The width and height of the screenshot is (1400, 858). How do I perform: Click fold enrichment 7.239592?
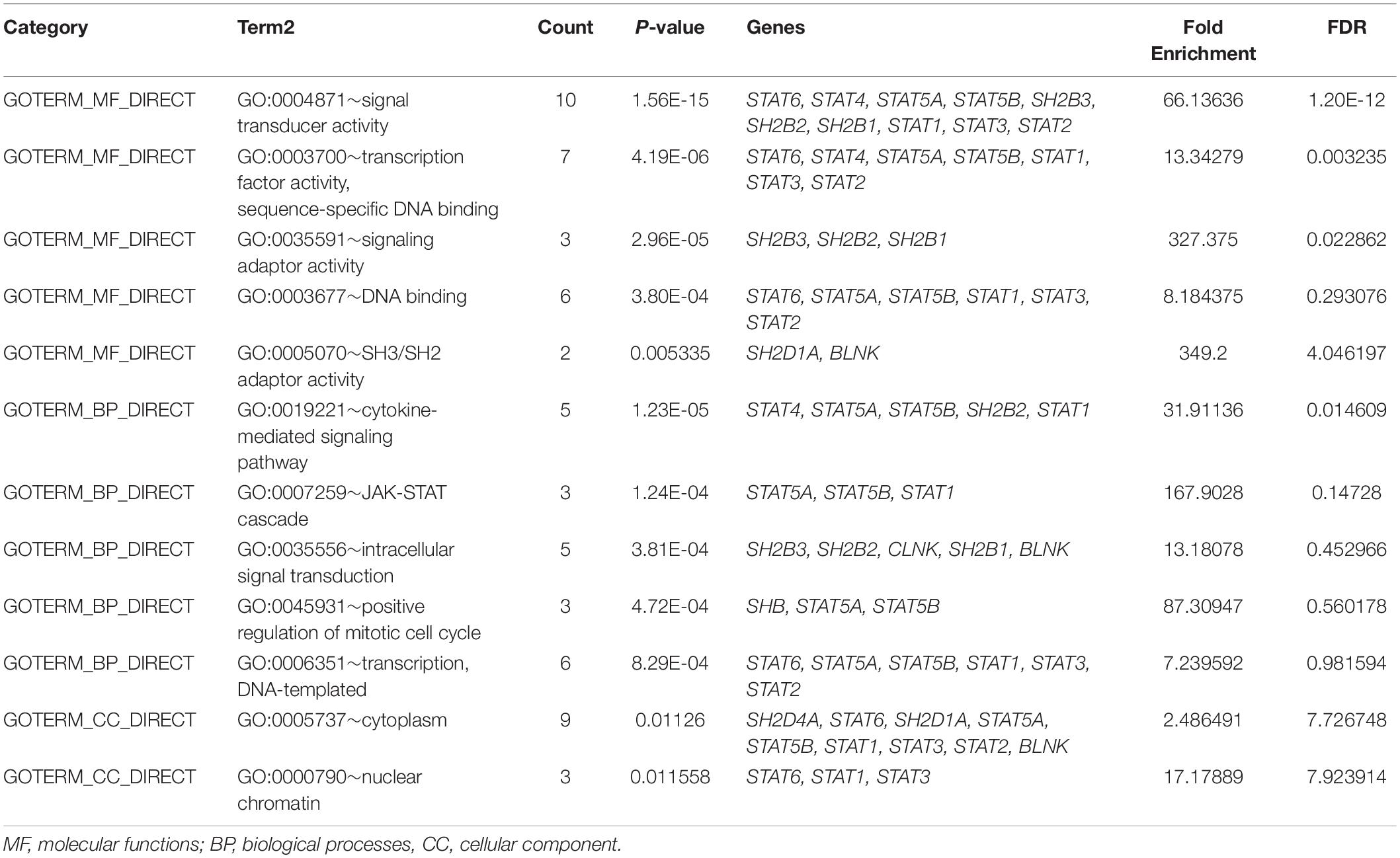pos(1203,664)
